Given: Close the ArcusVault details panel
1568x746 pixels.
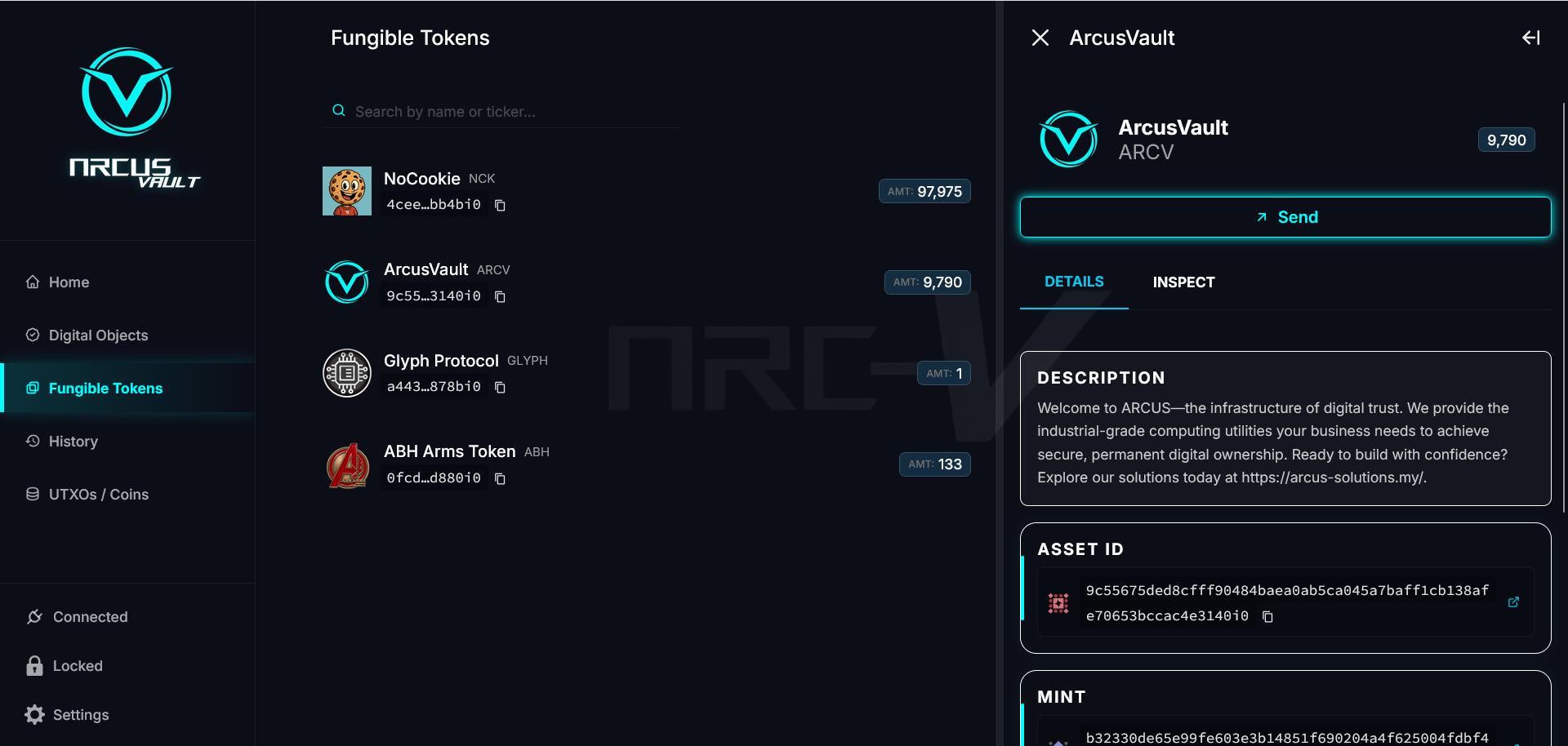Looking at the screenshot, I should click(x=1040, y=38).
